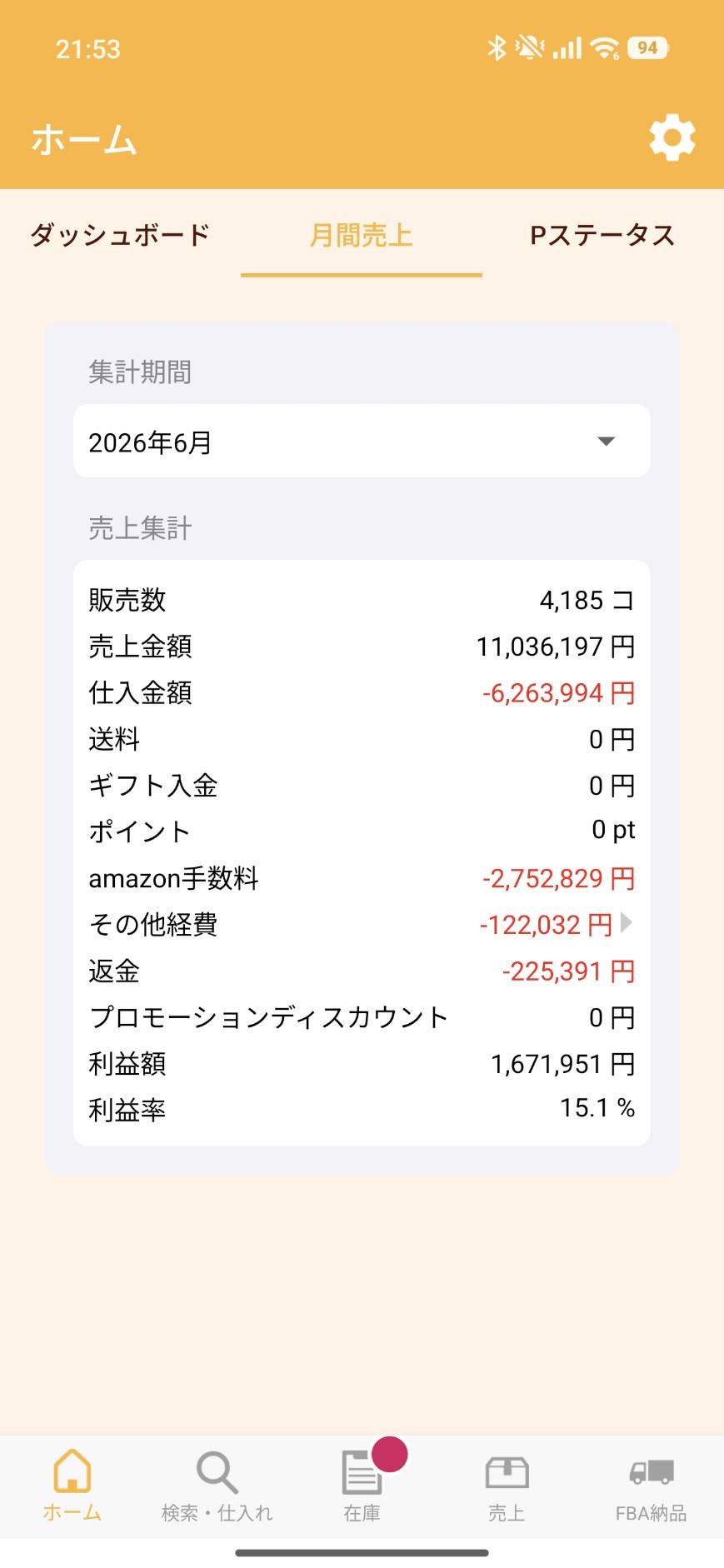Open the 2026年6月 period dropdown
The image size is (724, 1568).
point(362,441)
